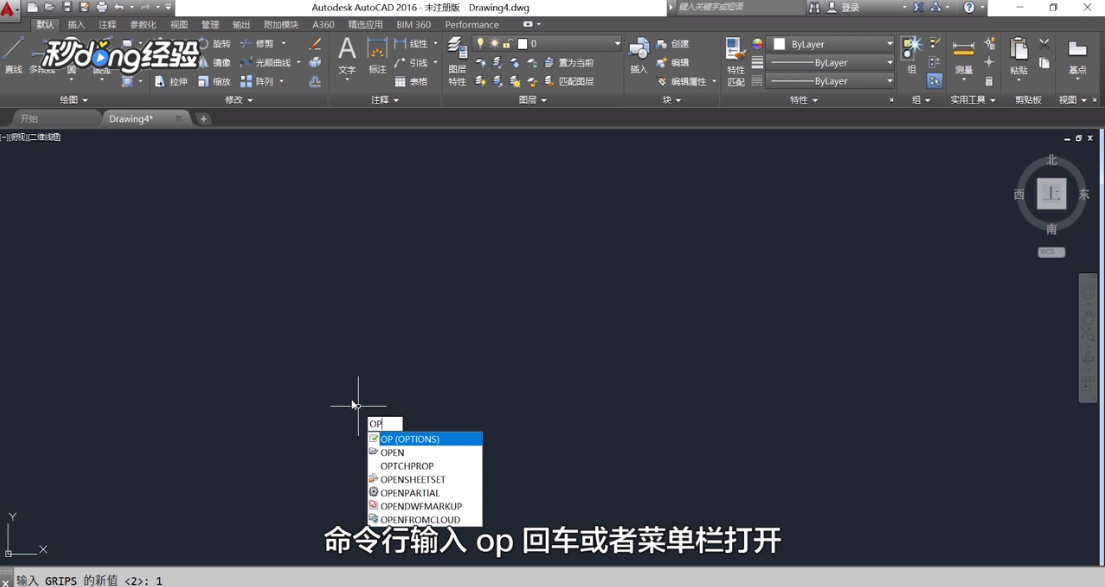
Task: Click the Save As icon in quick access toolbar
Action: [x=85, y=7]
